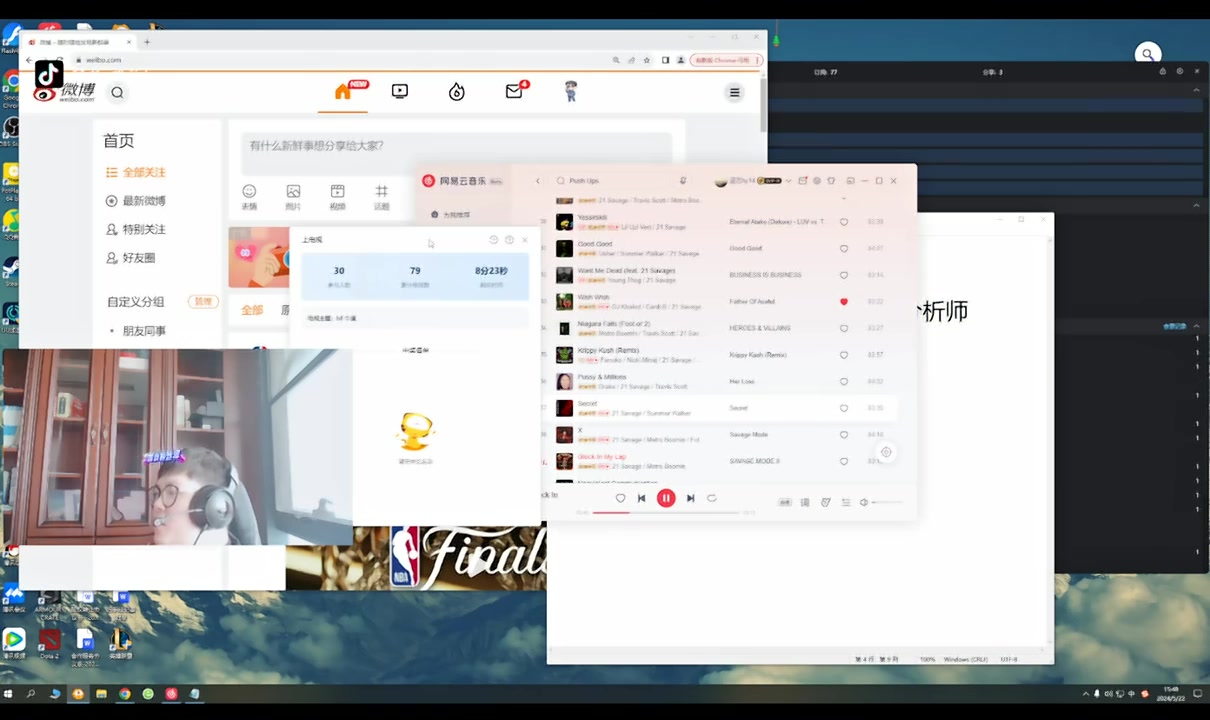Locate the current playing song target icon
Viewport: 1210px width, 720px height.
(x=886, y=452)
